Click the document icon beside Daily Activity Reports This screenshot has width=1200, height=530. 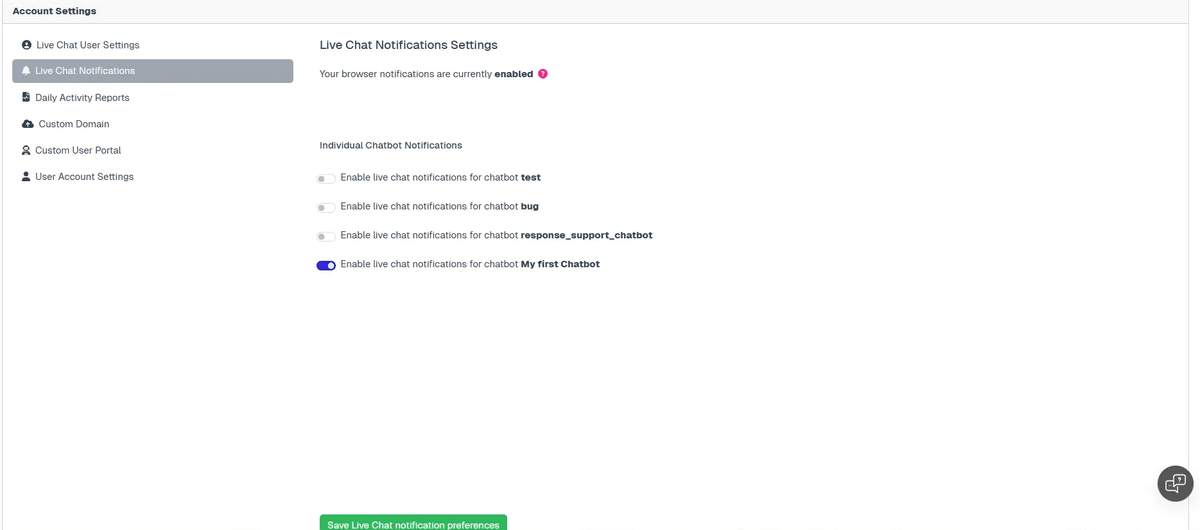(26, 98)
